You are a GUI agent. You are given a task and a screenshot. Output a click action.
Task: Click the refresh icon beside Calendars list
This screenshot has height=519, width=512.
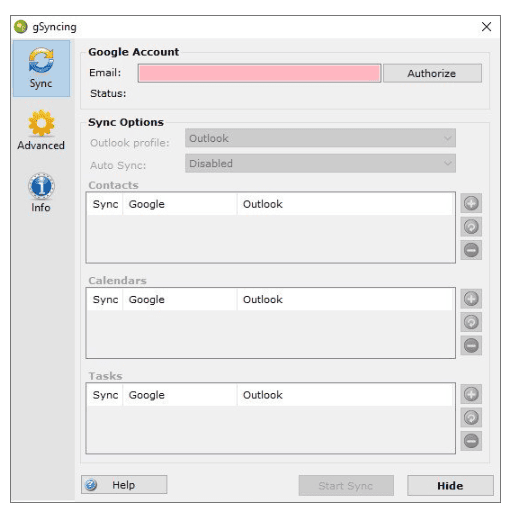pyautogui.click(x=471, y=322)
